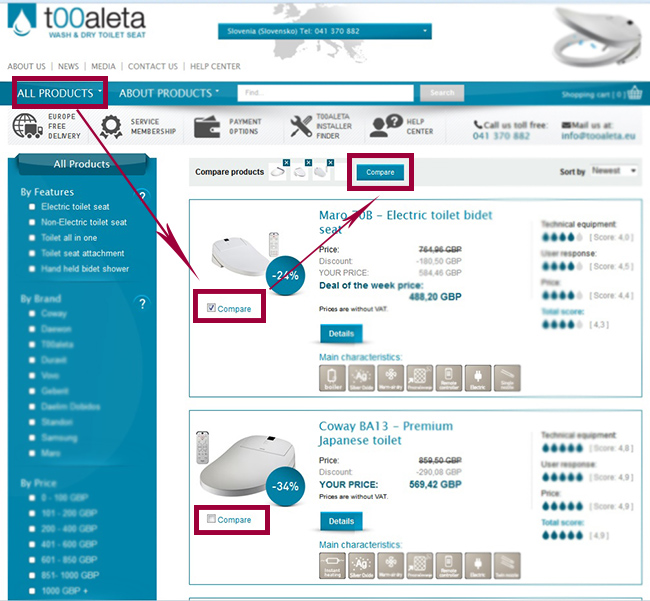Click the Installer Finder tools icon
The width and height of the screenshot is (650, 601).
click(x=301, y=126)
